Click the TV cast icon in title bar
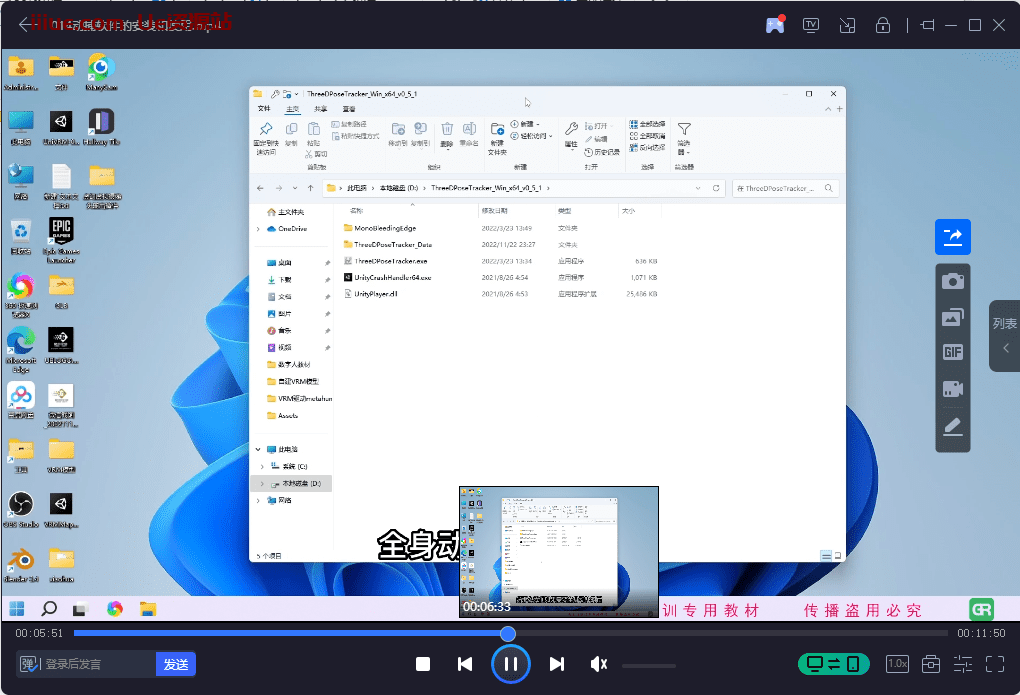 point(811,25)
